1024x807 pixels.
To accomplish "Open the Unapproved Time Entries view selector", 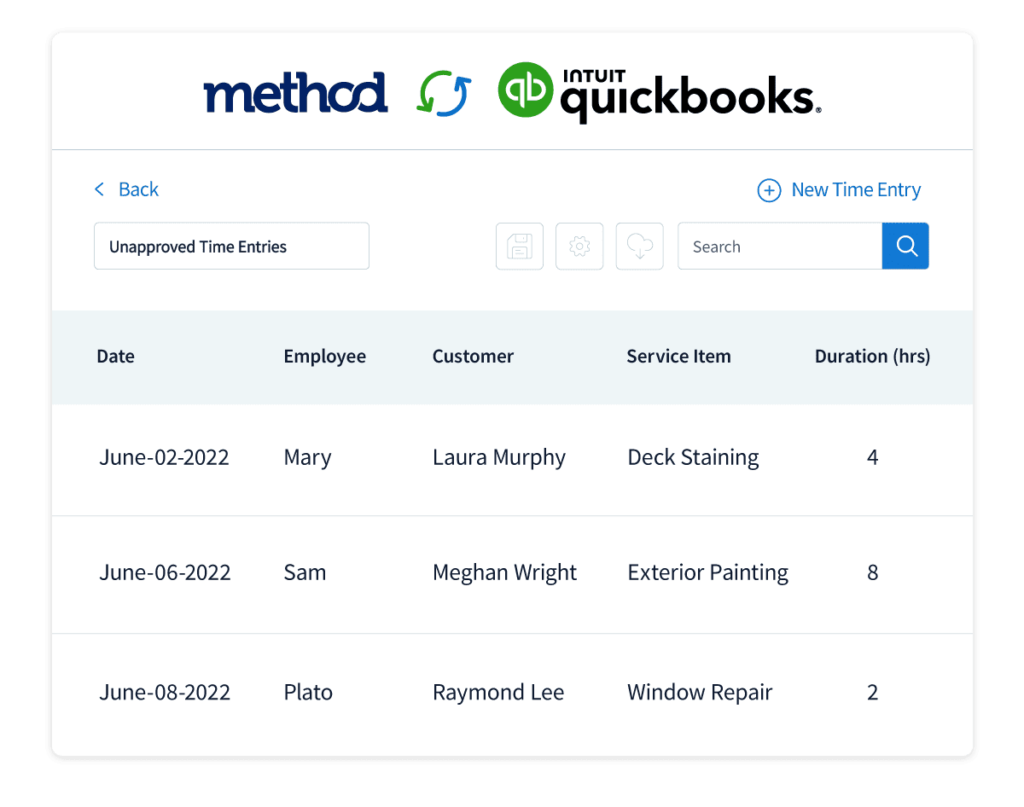I will click(x=232, y=246).
